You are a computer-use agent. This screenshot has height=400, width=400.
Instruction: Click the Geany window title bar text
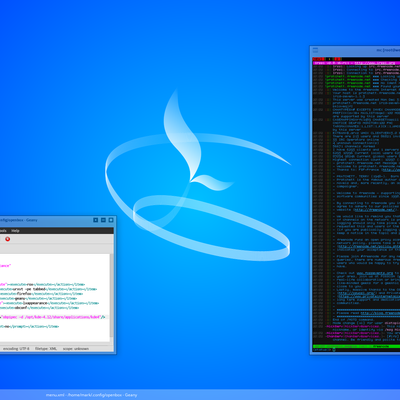[x=19, y=220]
